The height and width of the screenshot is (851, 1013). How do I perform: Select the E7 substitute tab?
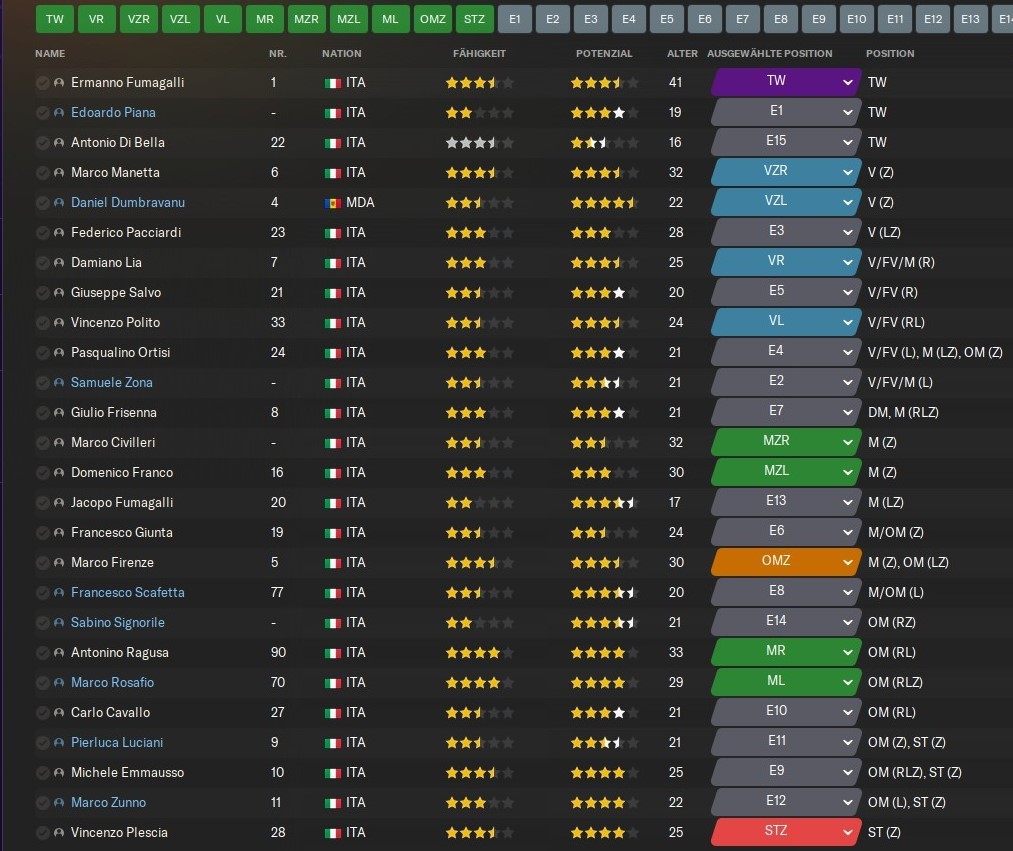tap(743, 19)
